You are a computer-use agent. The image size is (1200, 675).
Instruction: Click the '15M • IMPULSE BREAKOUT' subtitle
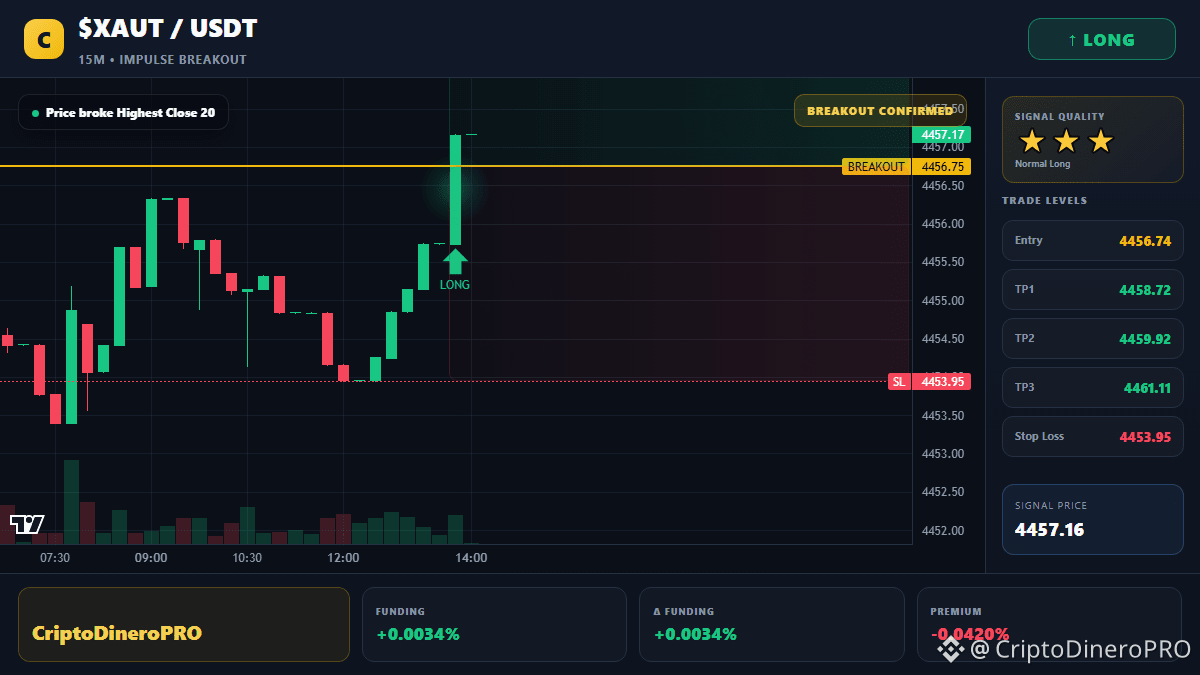(x=162, y=60)
